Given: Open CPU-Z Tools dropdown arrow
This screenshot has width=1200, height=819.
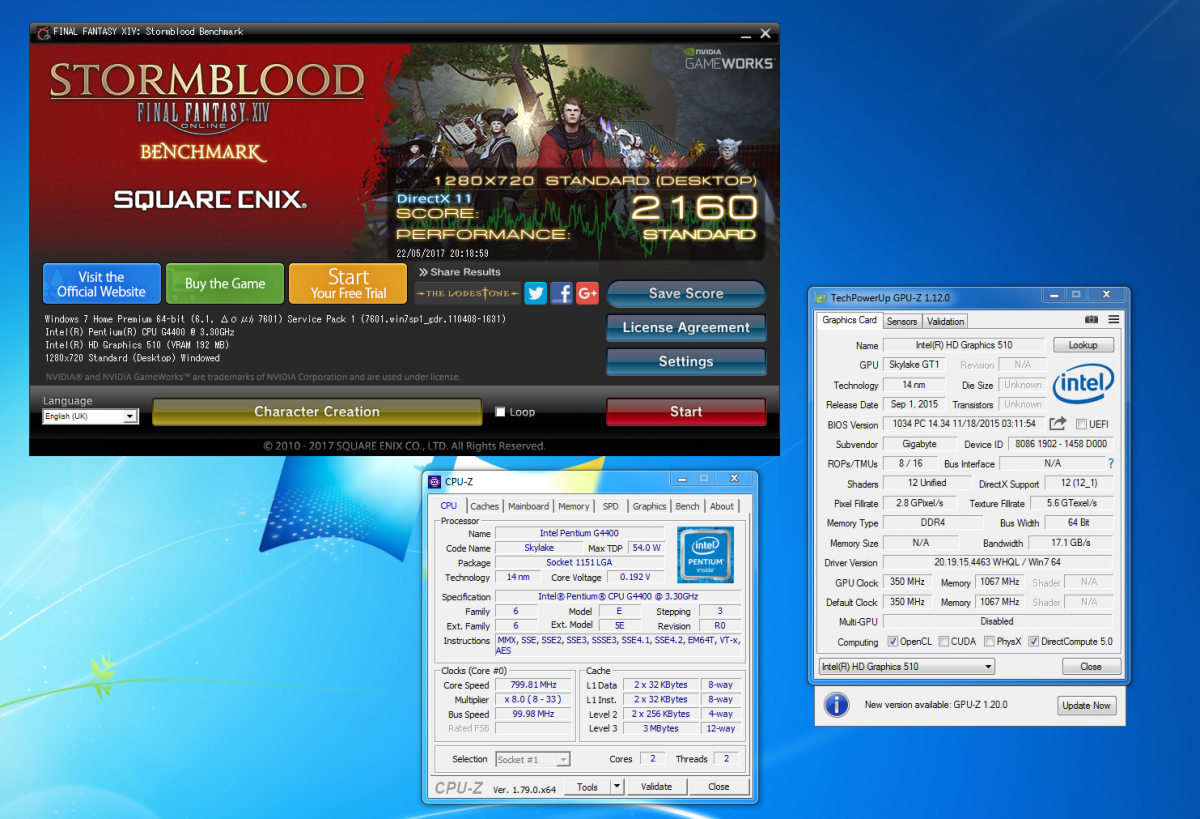Looking at the screenshot, I should [x=617, y=787].
